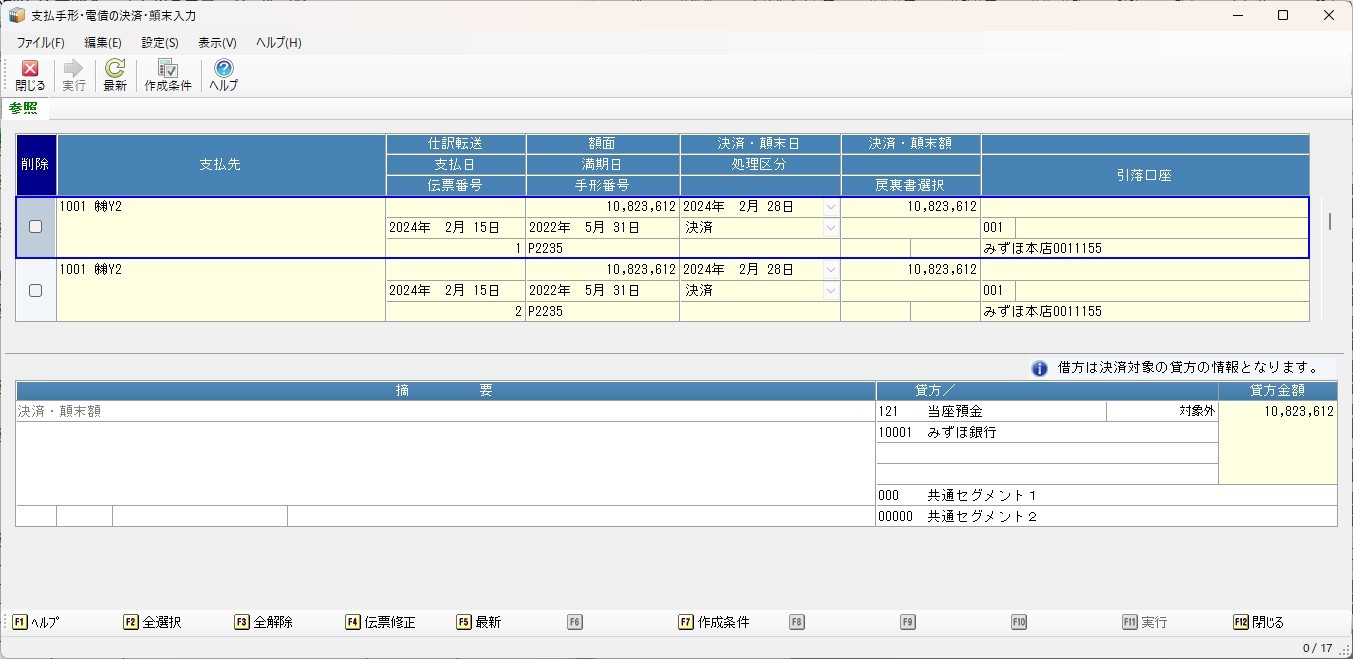Click the F12 閉じる function button

pos(1259,622)
